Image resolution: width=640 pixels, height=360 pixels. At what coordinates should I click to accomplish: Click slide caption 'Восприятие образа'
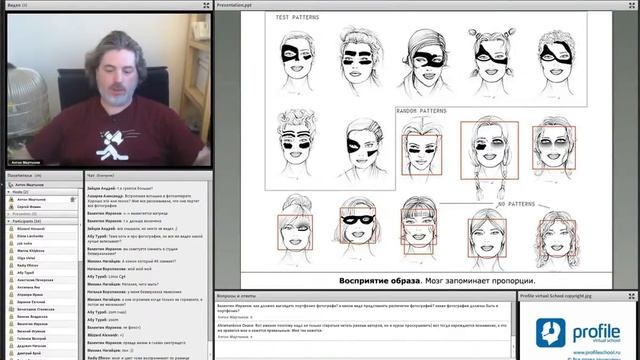click(x=379, y=281)
